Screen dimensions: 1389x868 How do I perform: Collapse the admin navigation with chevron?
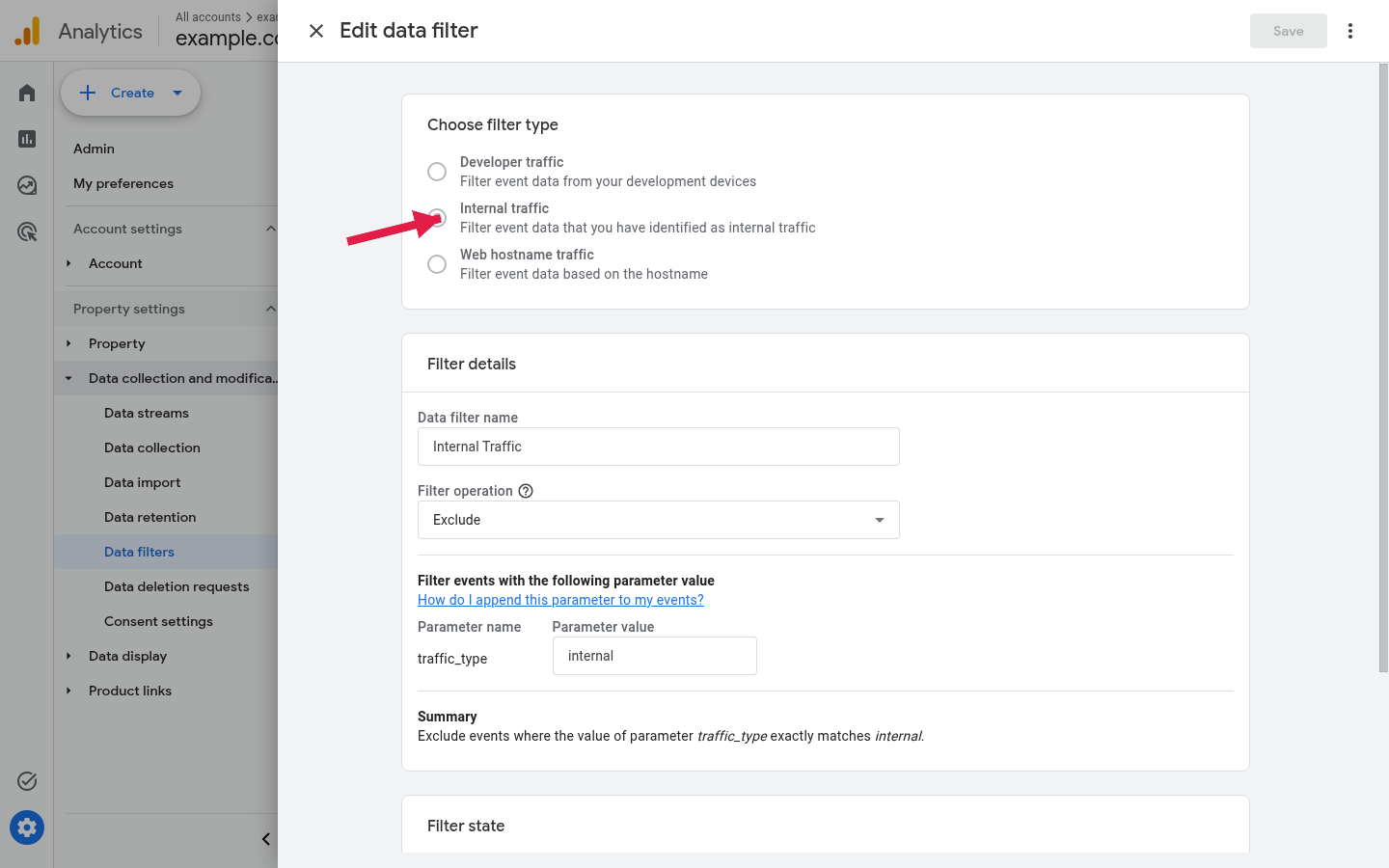(x=266, y=839)
